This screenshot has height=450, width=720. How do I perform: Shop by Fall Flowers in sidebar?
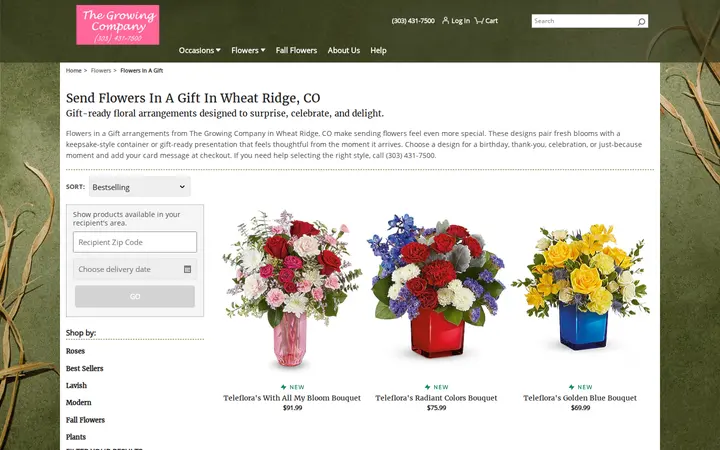pos(85,420)
